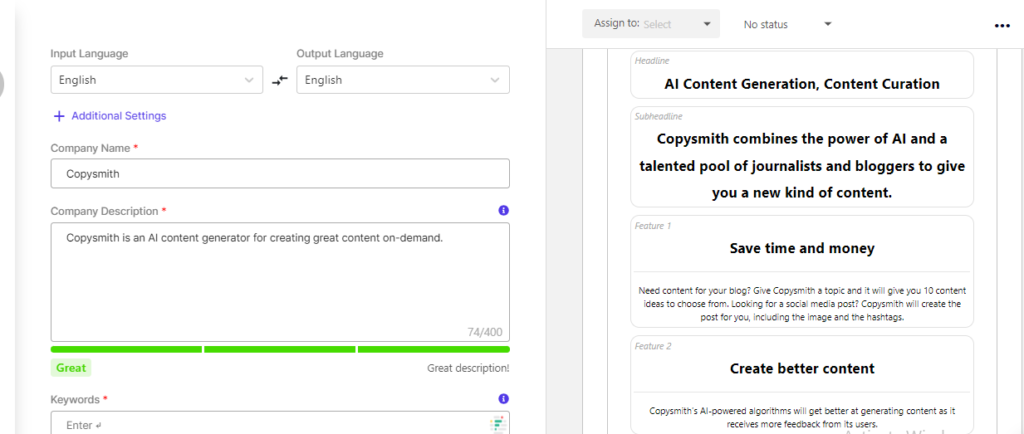Select 'Create better content' Feature 2 title
The height and width of the screenshot is (434, 1024).
[x=802, y=368]
